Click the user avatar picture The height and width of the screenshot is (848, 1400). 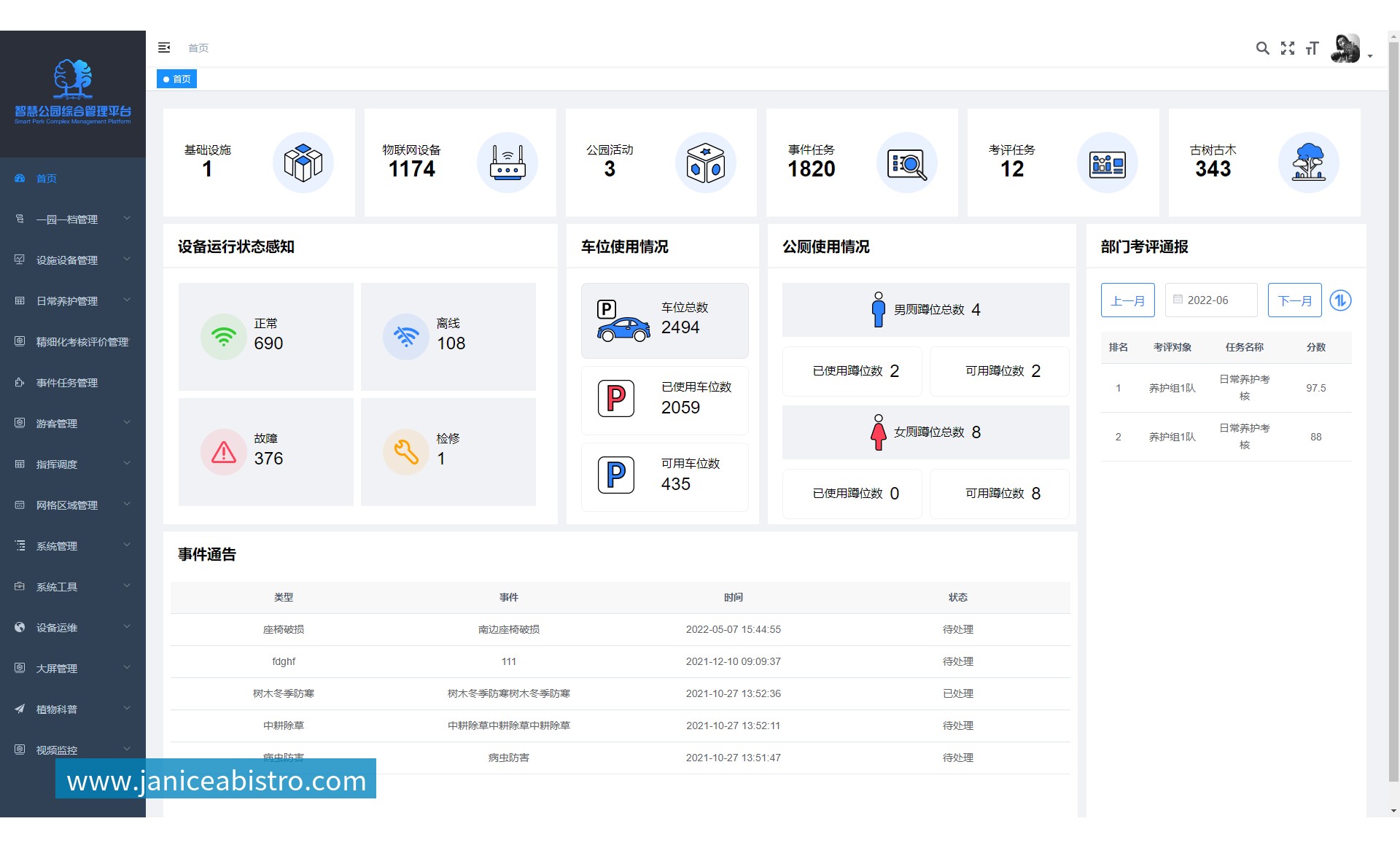(x=1345, y=48)
